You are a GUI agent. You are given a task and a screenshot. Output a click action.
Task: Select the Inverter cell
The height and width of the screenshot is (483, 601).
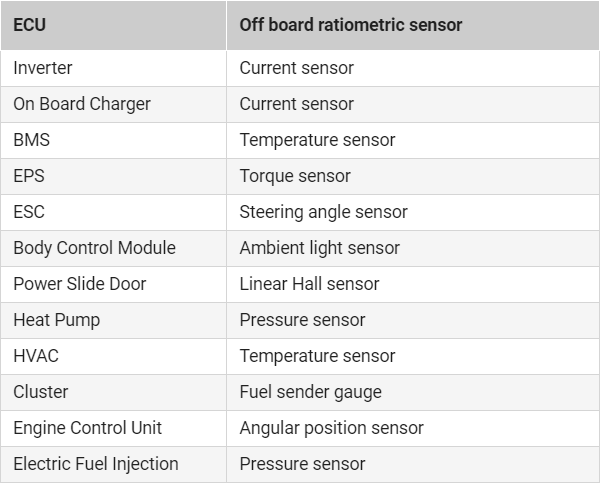(x=43, y=68)
